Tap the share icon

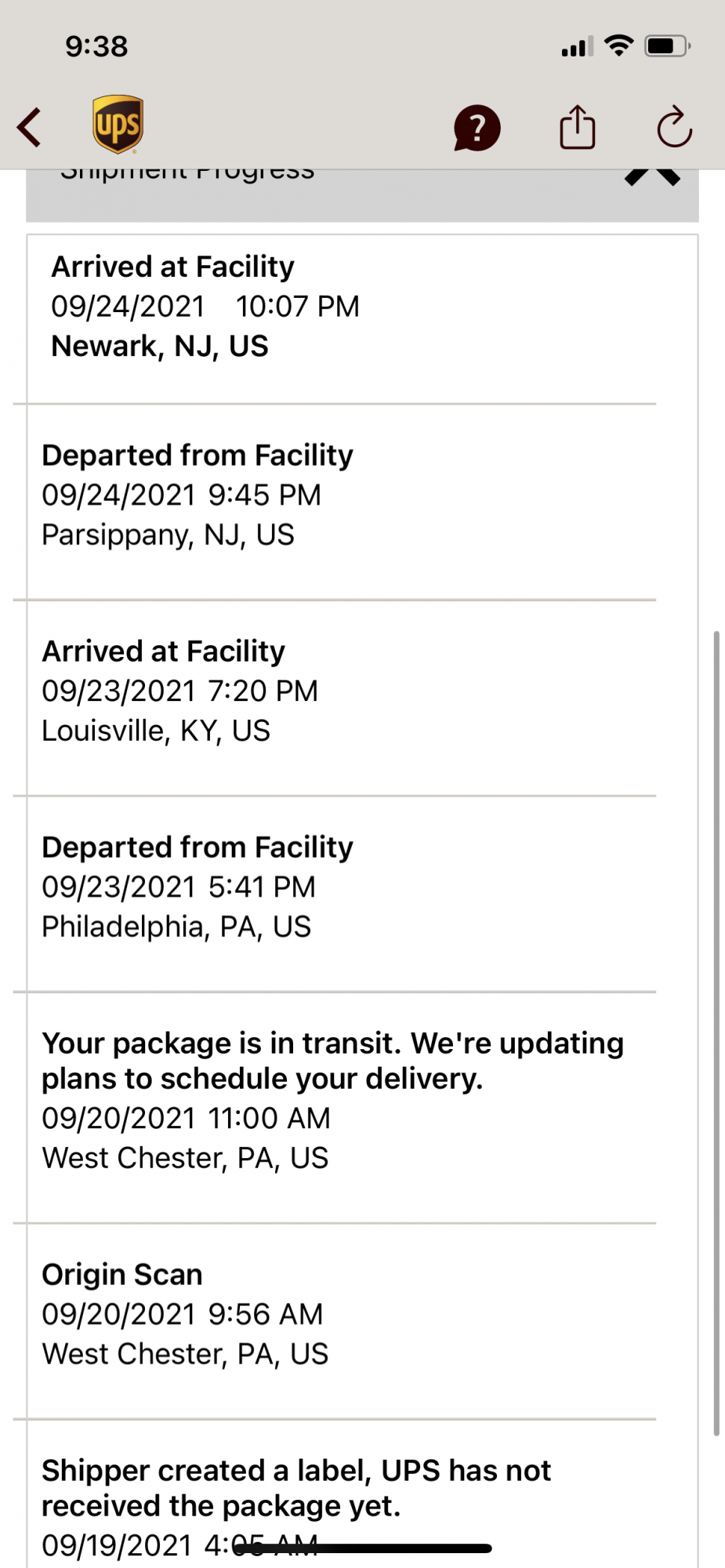click(x=578, y=127)
